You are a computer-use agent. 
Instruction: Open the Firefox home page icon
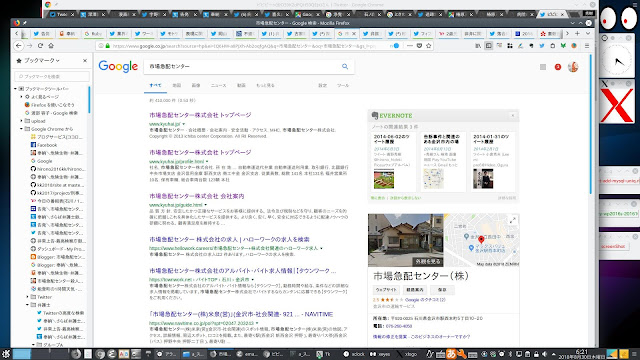(51, 46)
